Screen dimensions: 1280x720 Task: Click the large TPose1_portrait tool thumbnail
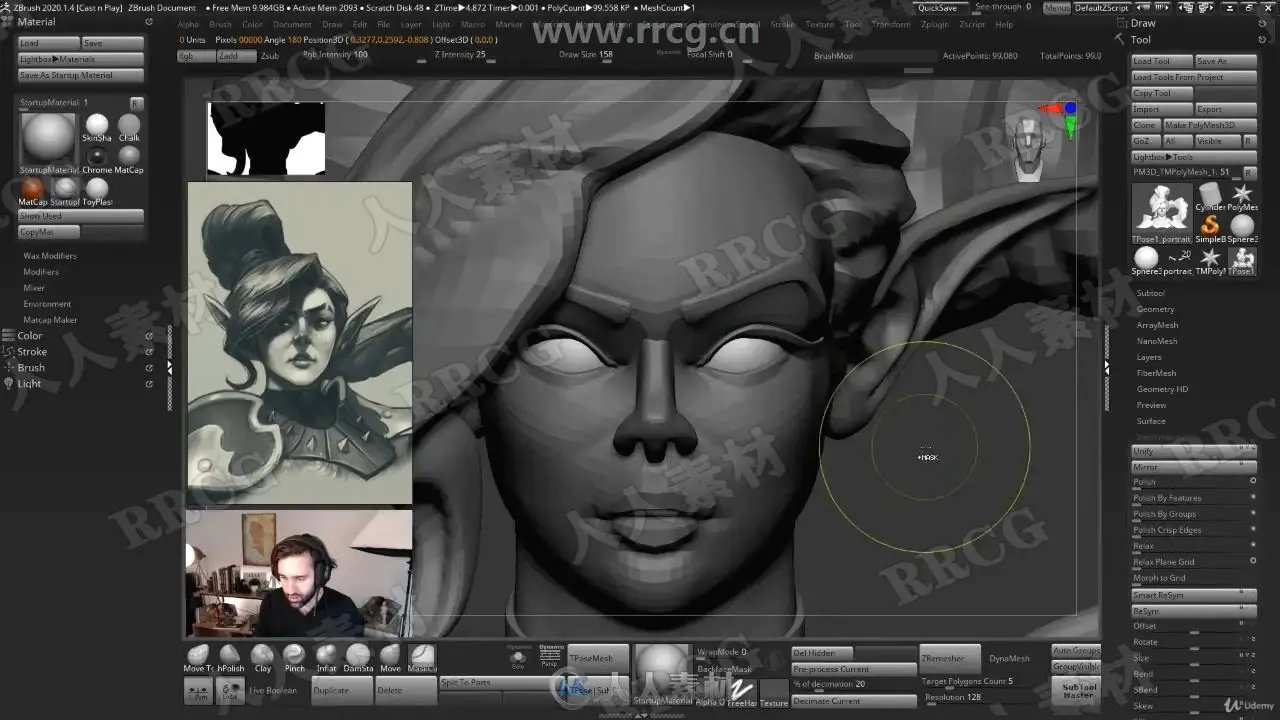(1162, 212)
